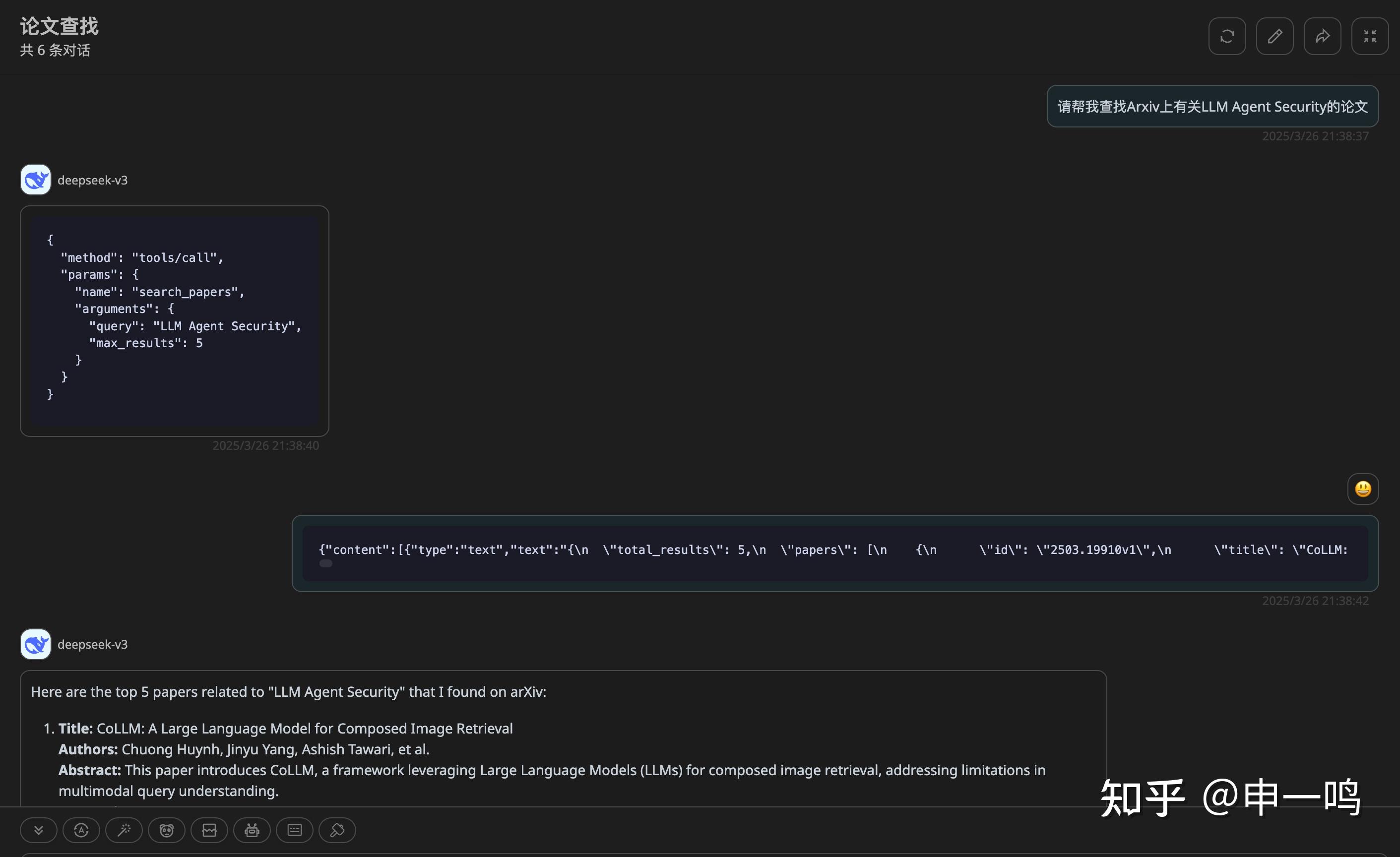Click the share arrow icon in header
This screenshot has height=857, width=1400.
click(1322, 36)
